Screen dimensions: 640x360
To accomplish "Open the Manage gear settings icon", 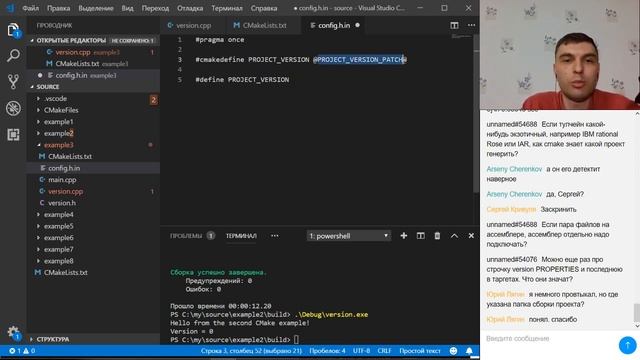I will click(x=13, y=332).
